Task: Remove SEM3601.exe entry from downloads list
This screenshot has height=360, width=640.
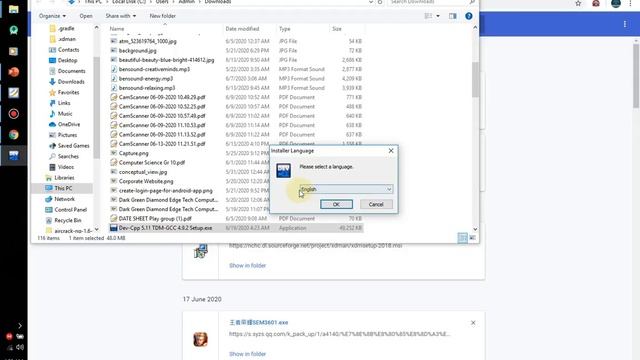Action: 473,322
